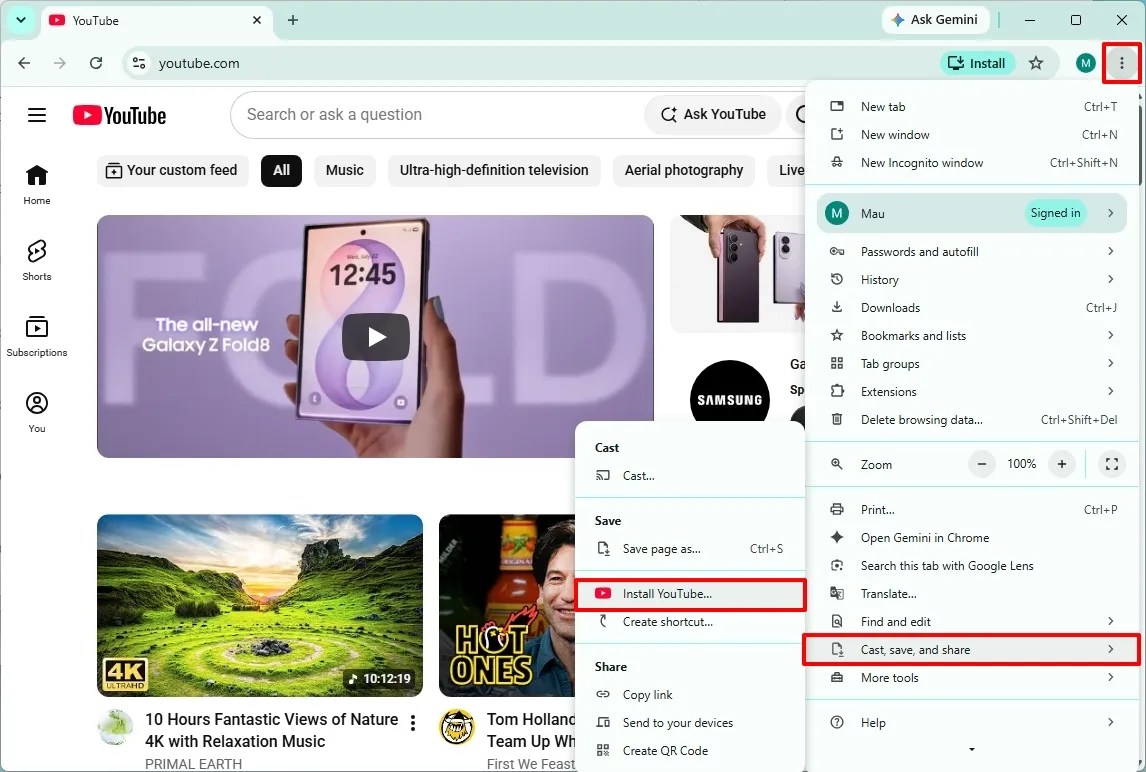The height and width of the screenshot is (772, 1146).
Task: Expand Passwords and autofill submenu
Action: point(972,251)
